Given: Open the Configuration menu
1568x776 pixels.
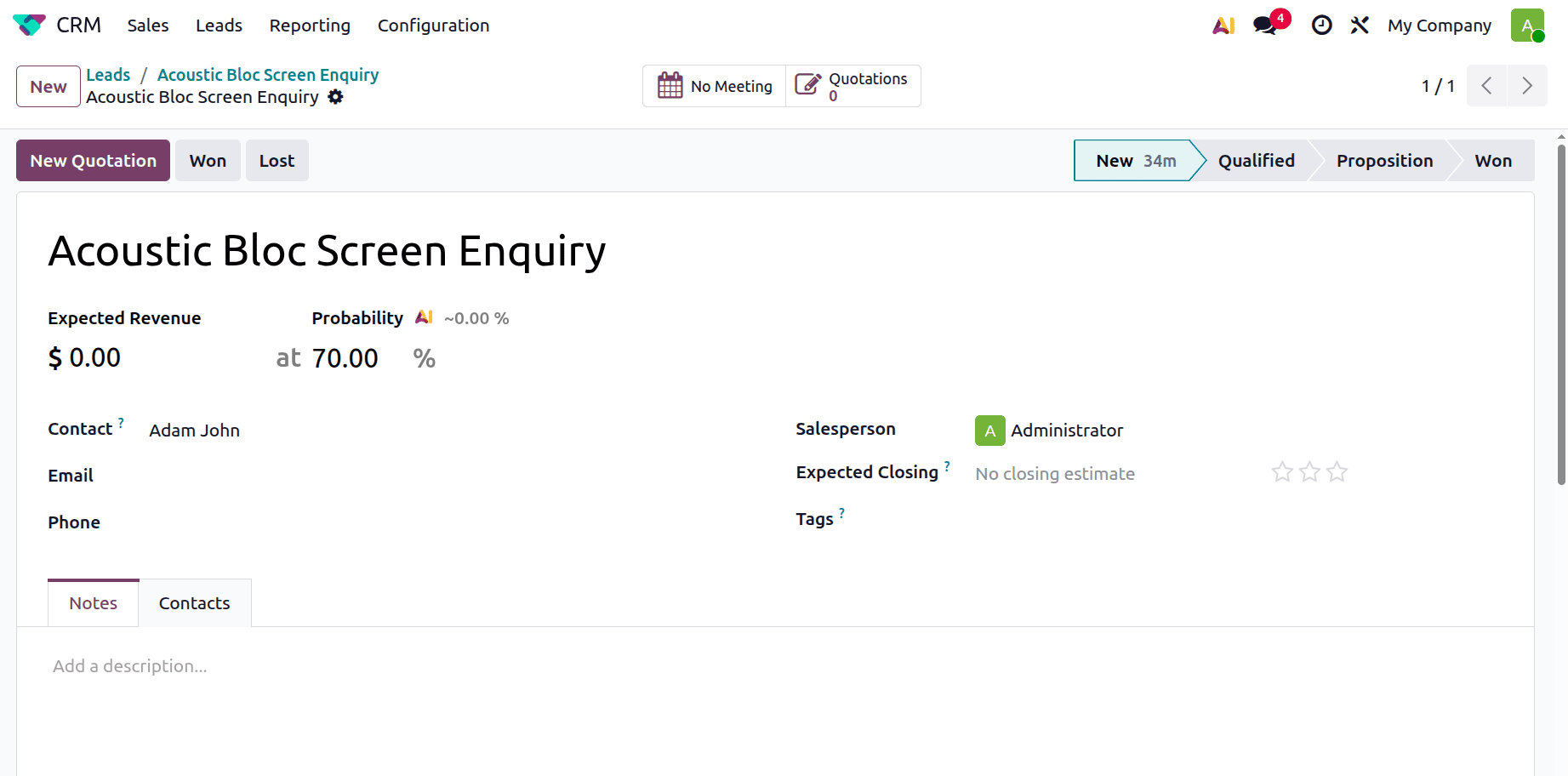Looking at the screenshot, I should point(433,26).
